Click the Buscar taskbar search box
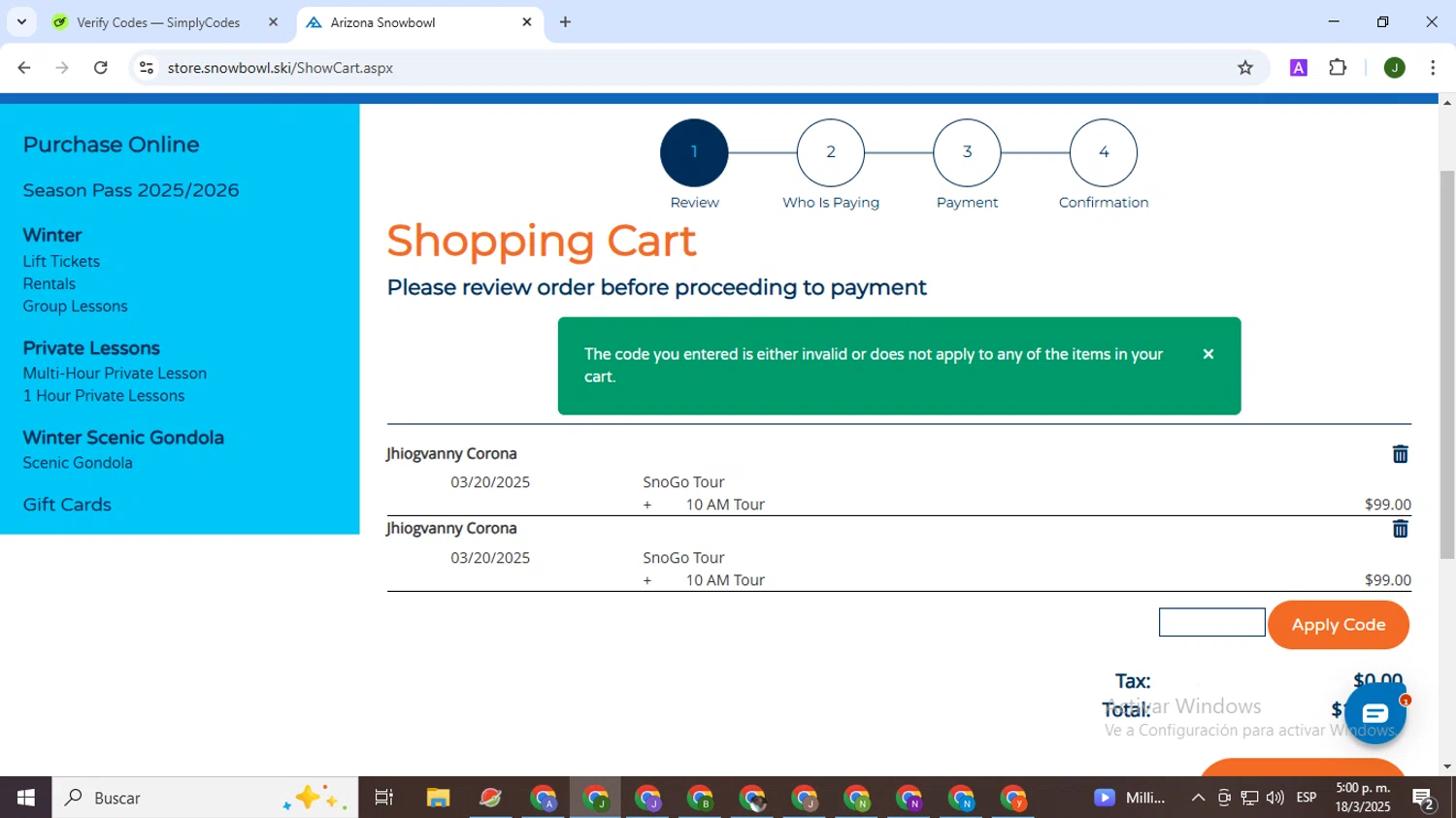 pos(205,798)
